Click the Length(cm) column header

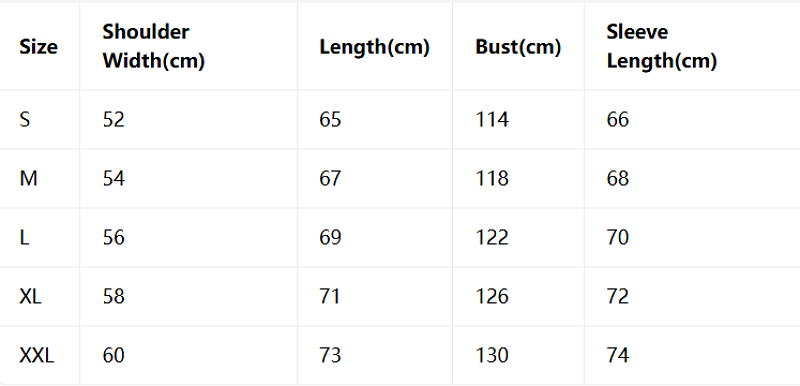(374, 47)
